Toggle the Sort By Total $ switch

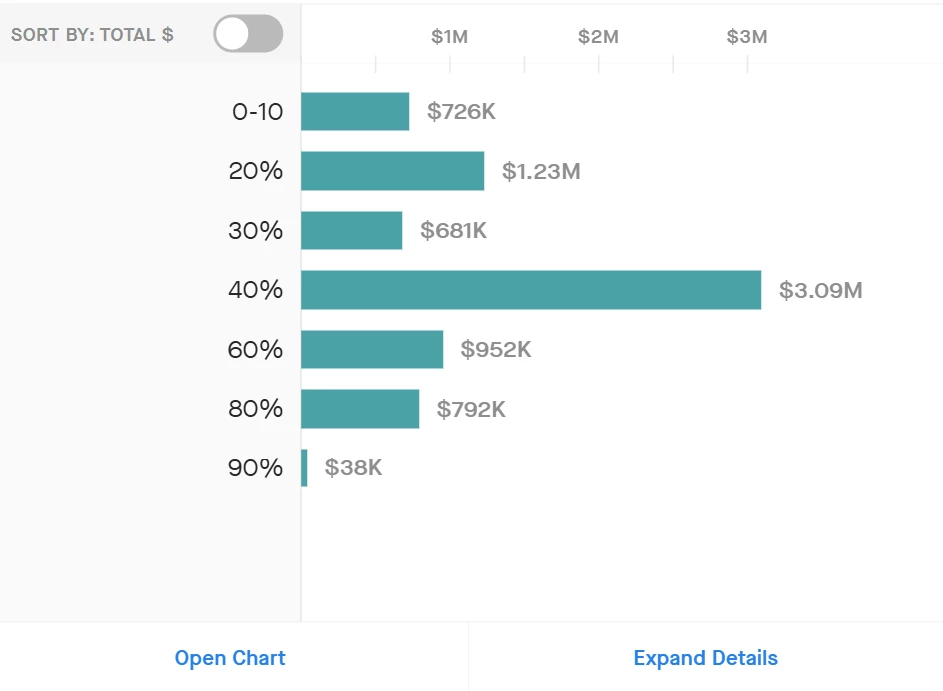[248, 34]
